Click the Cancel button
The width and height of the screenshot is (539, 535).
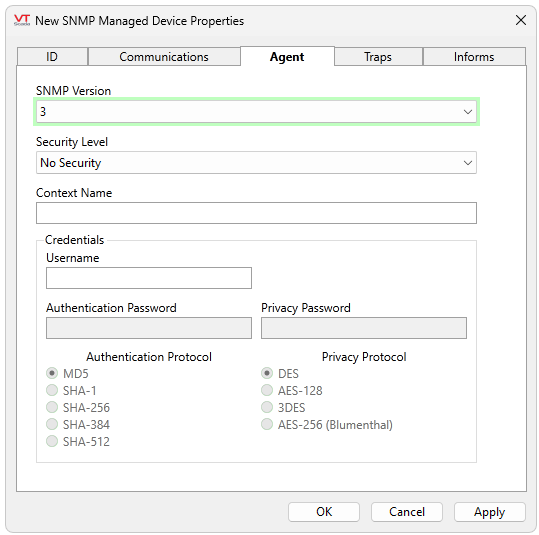[407, 512]
